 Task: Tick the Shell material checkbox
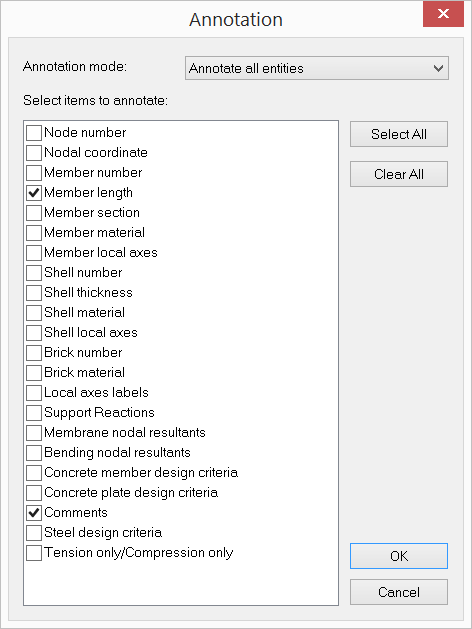(34, 313)
